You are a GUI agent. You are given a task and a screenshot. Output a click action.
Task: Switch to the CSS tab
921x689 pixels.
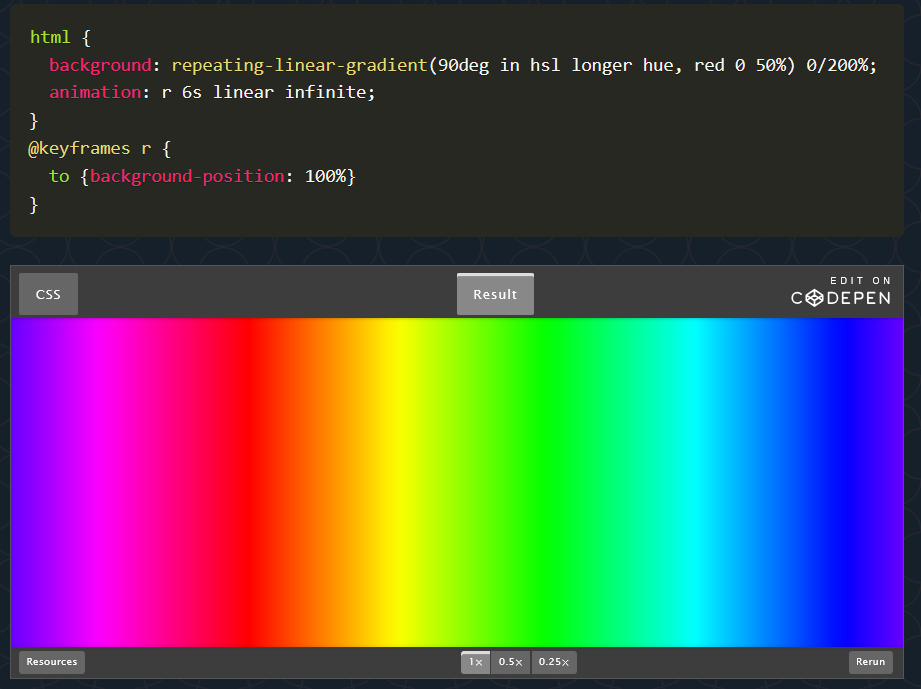click(x=48, y=294)
